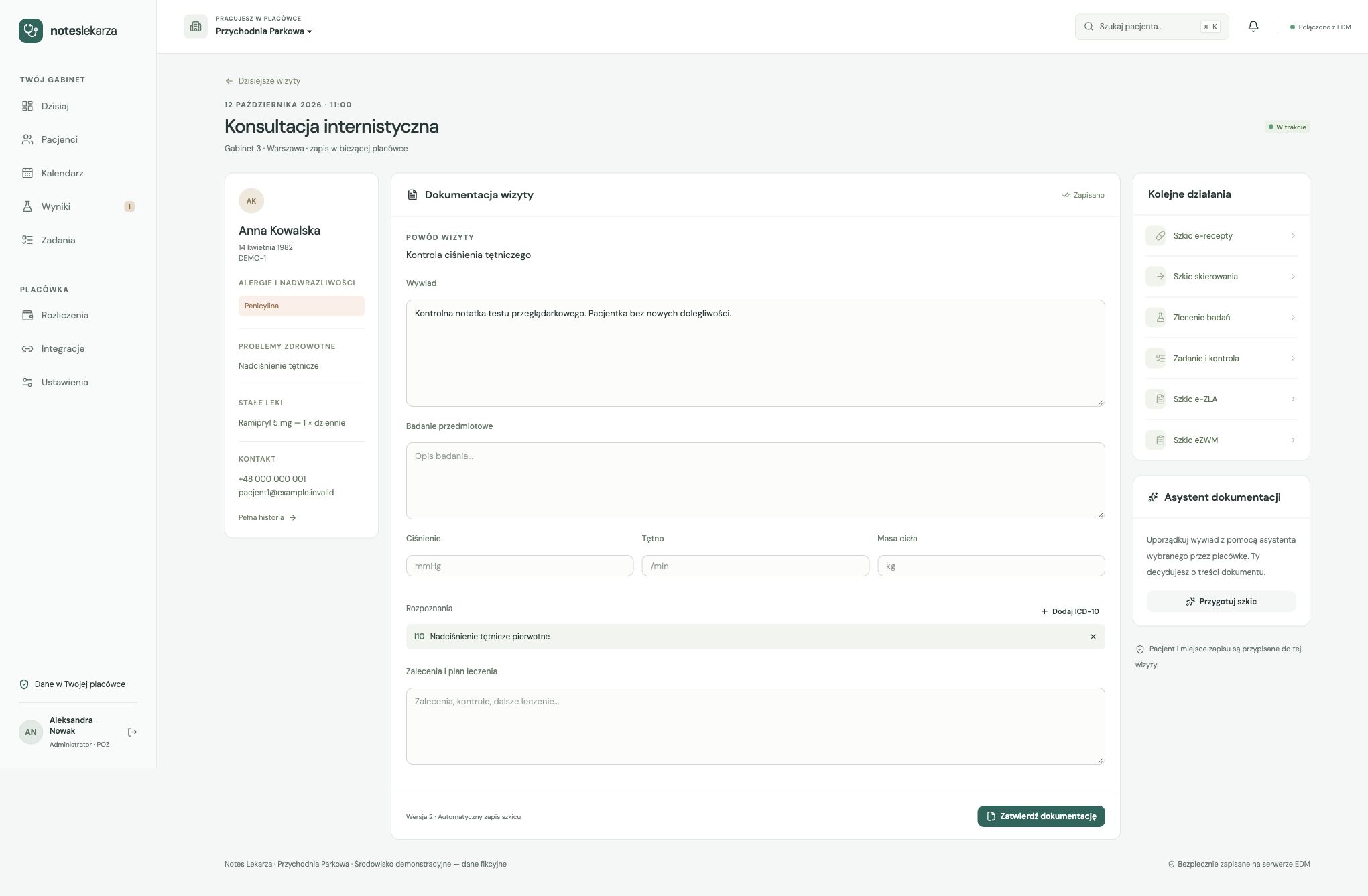Open Integracje in the sidebar
The width and height of the screenshot is (1368, 896).
point(78,348)
